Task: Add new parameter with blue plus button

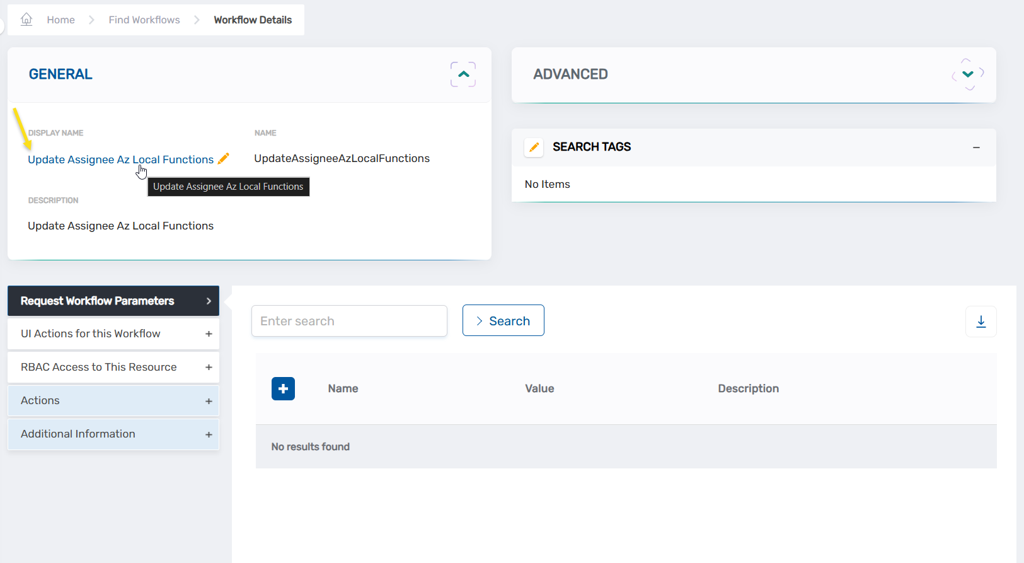Action: tap(283, 389)
